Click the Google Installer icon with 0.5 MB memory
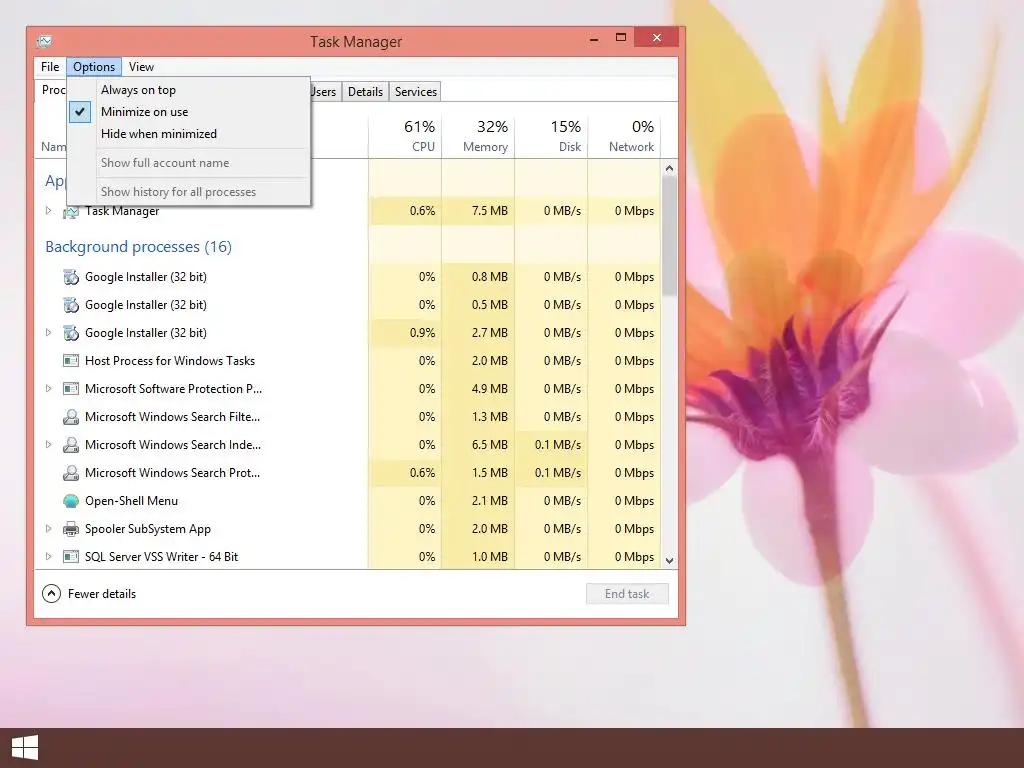This screenshot has width=1024, height=768. click(x=71, y=305)
